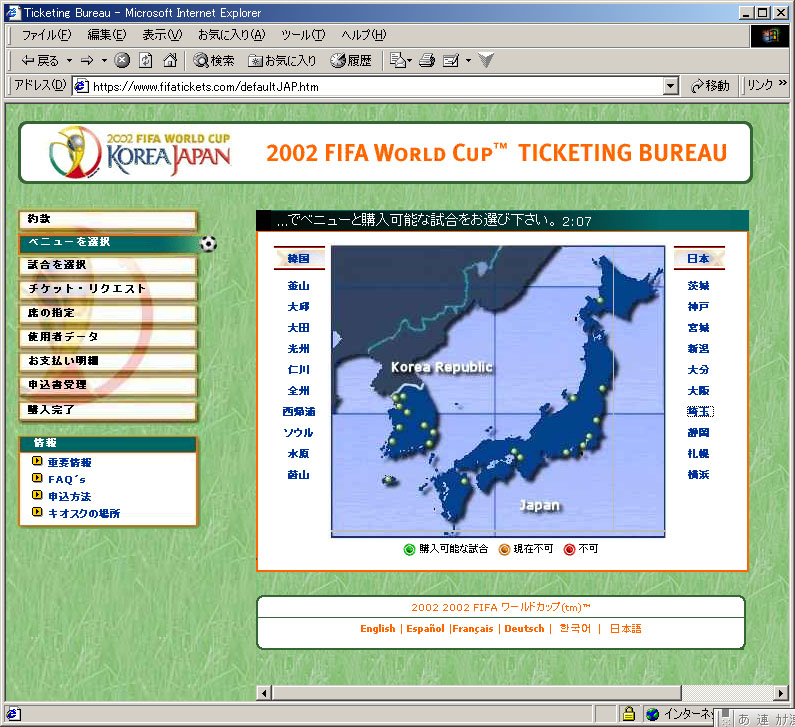Click the SSL padlock icon in status bar

[x=629, y=714]
